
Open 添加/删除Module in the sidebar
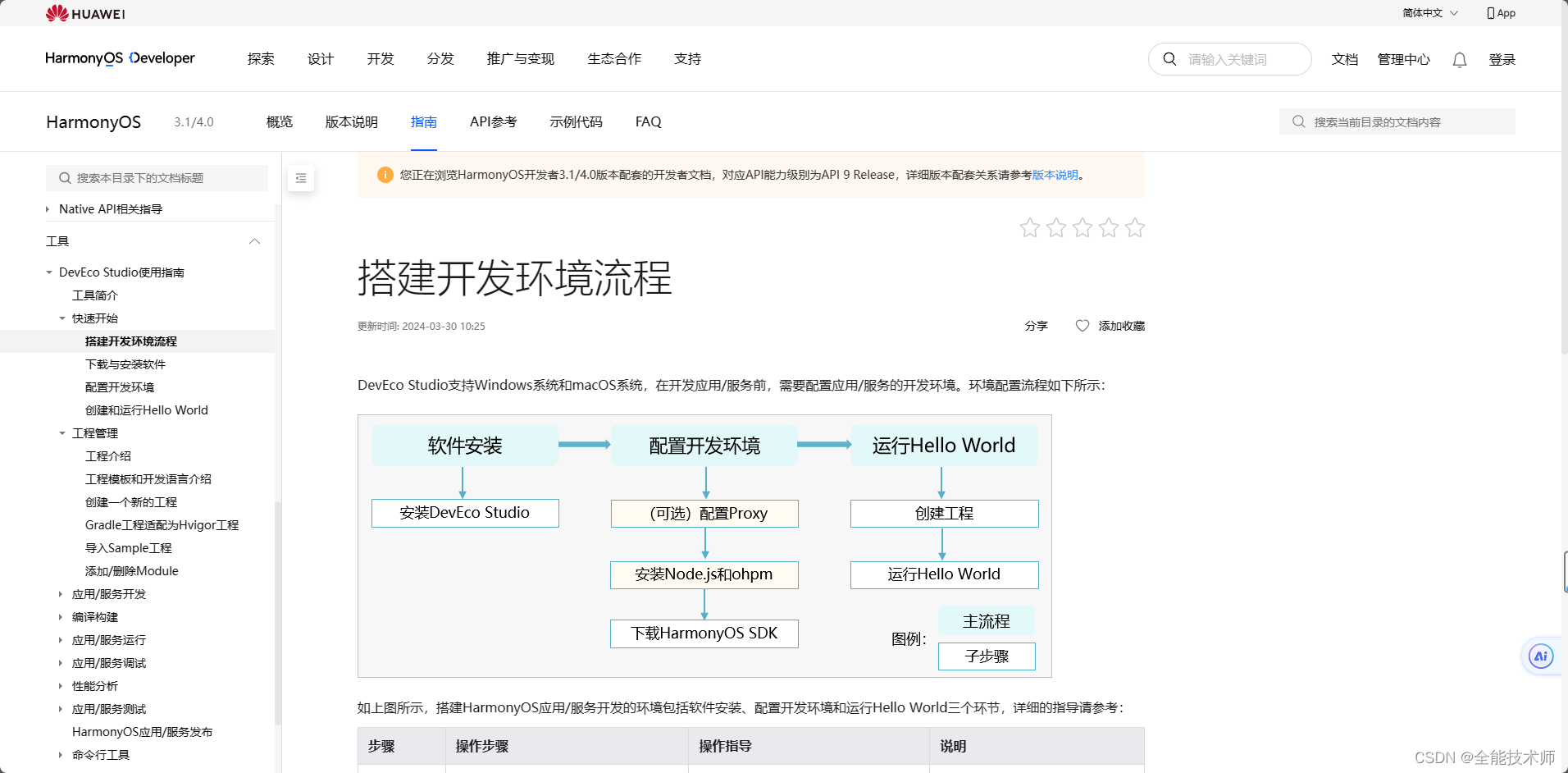coord(132,571)
